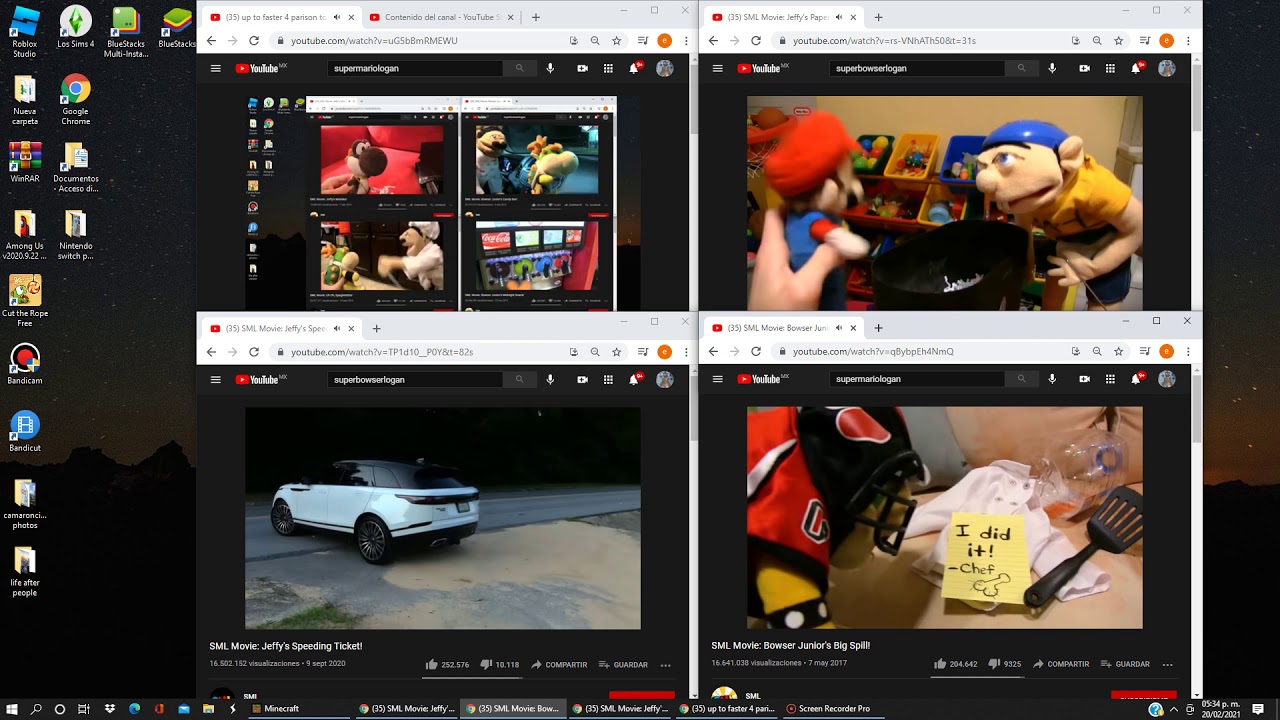Image resolution: width=1280 pixels, height=720 pixels.
Task: Open create video camera icon in bottom-right window
Action: pos(1084,379)
